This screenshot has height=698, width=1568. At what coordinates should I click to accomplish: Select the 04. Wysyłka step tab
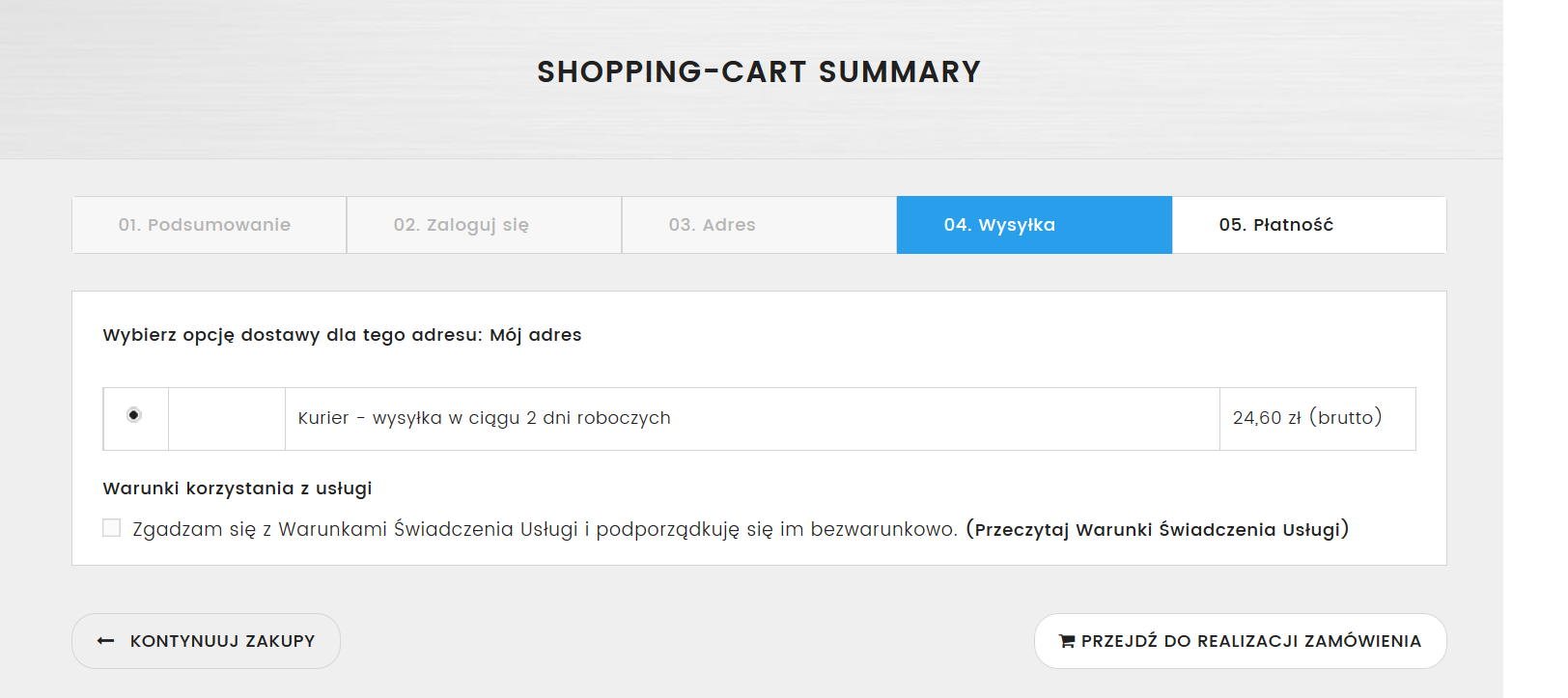[x=999, y=225]
